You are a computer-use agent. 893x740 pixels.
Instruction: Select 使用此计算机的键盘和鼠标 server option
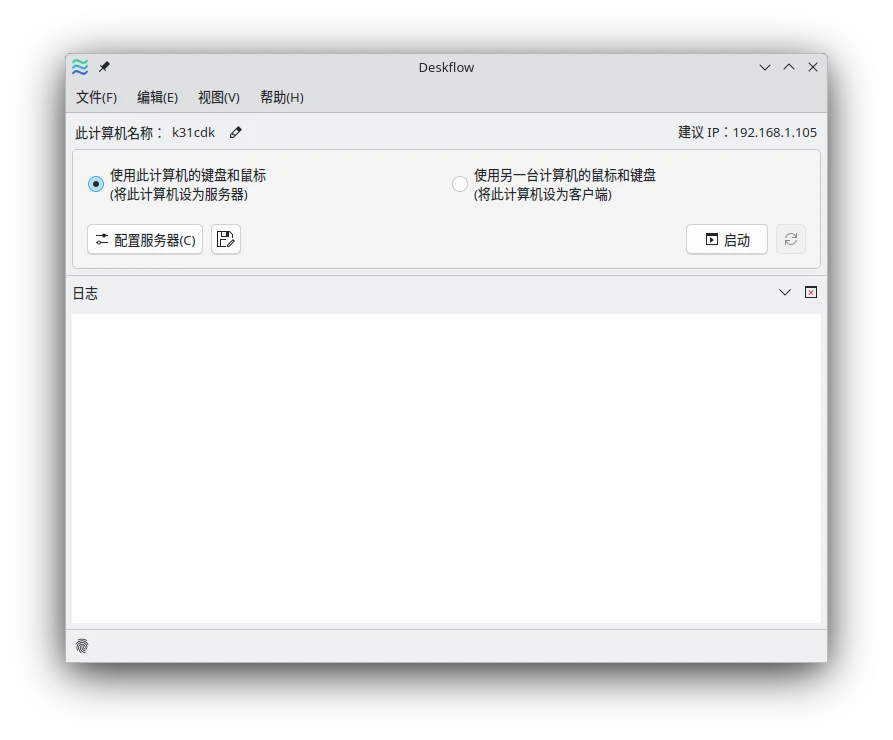(x=96, y=184)
